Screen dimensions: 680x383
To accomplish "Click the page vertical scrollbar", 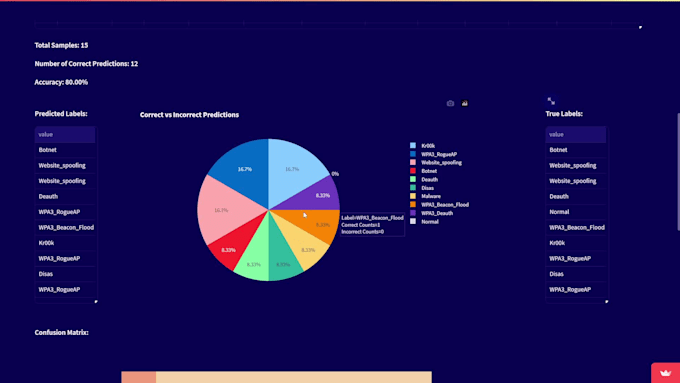I will coord(678,171).
